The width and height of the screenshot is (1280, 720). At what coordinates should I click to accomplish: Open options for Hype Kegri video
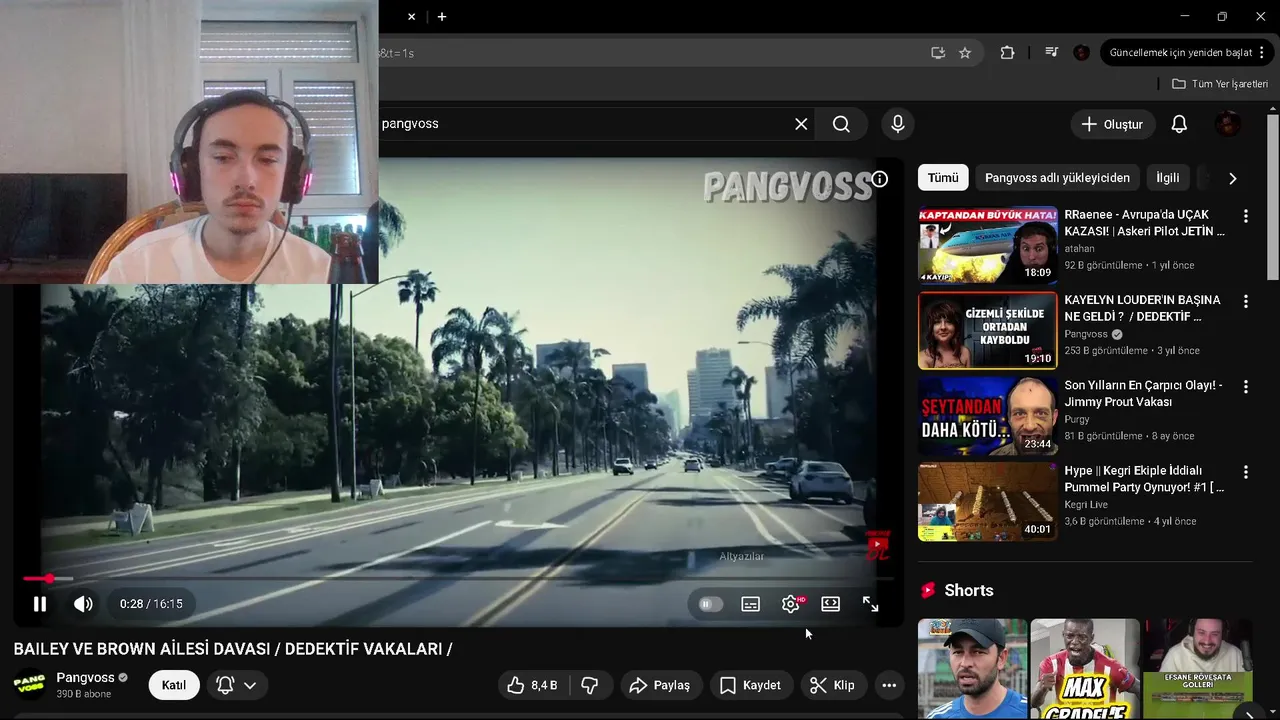pyautogui.click(x=1245, y=471)
